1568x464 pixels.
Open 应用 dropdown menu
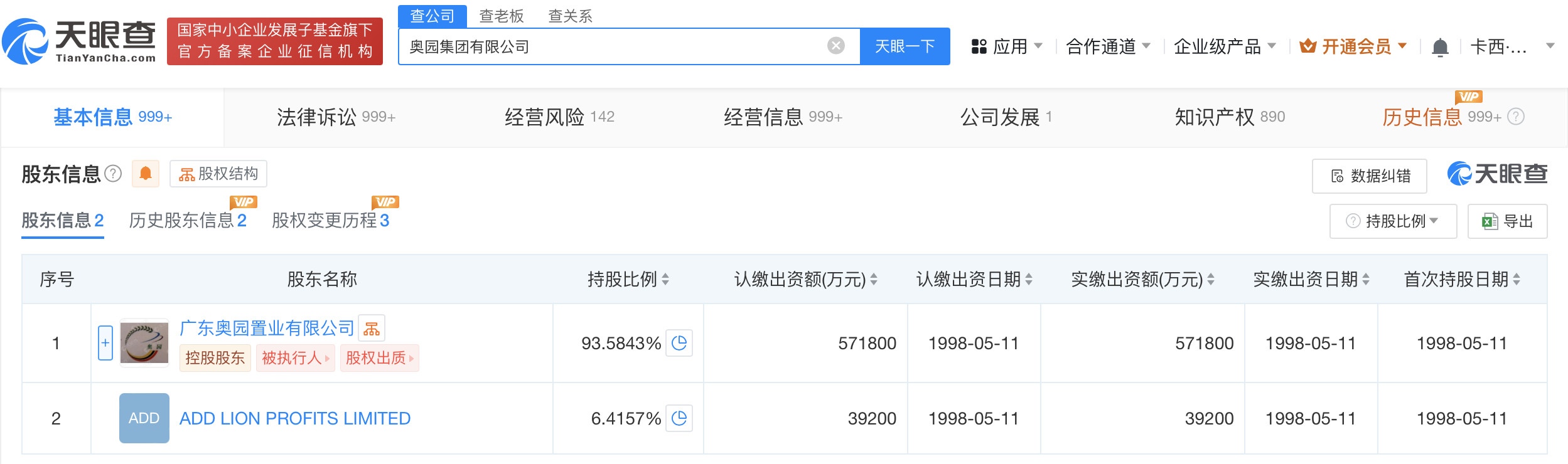click(1007, 46)
